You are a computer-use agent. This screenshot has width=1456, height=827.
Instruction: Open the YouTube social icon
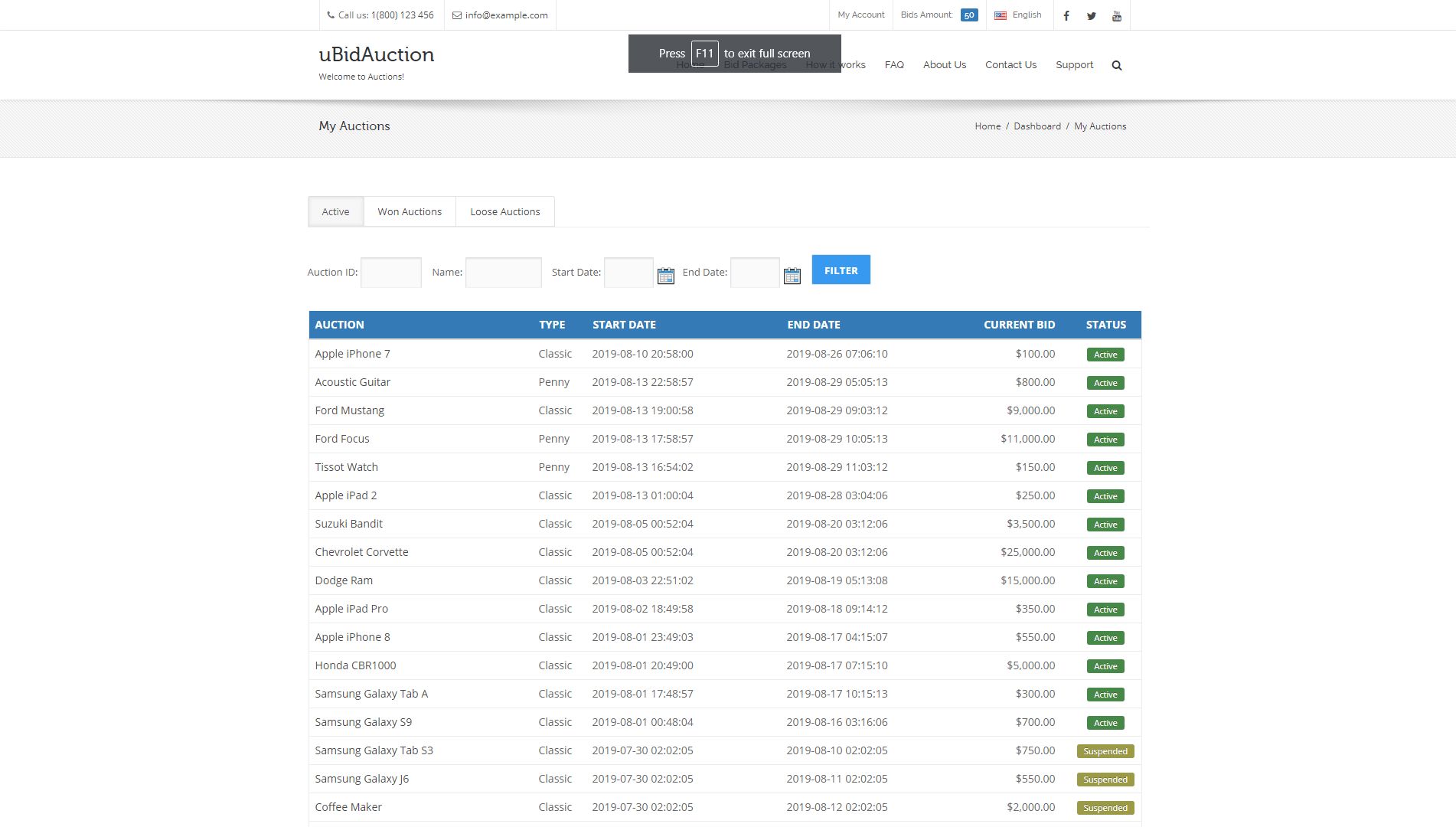tap(1116, 15)
